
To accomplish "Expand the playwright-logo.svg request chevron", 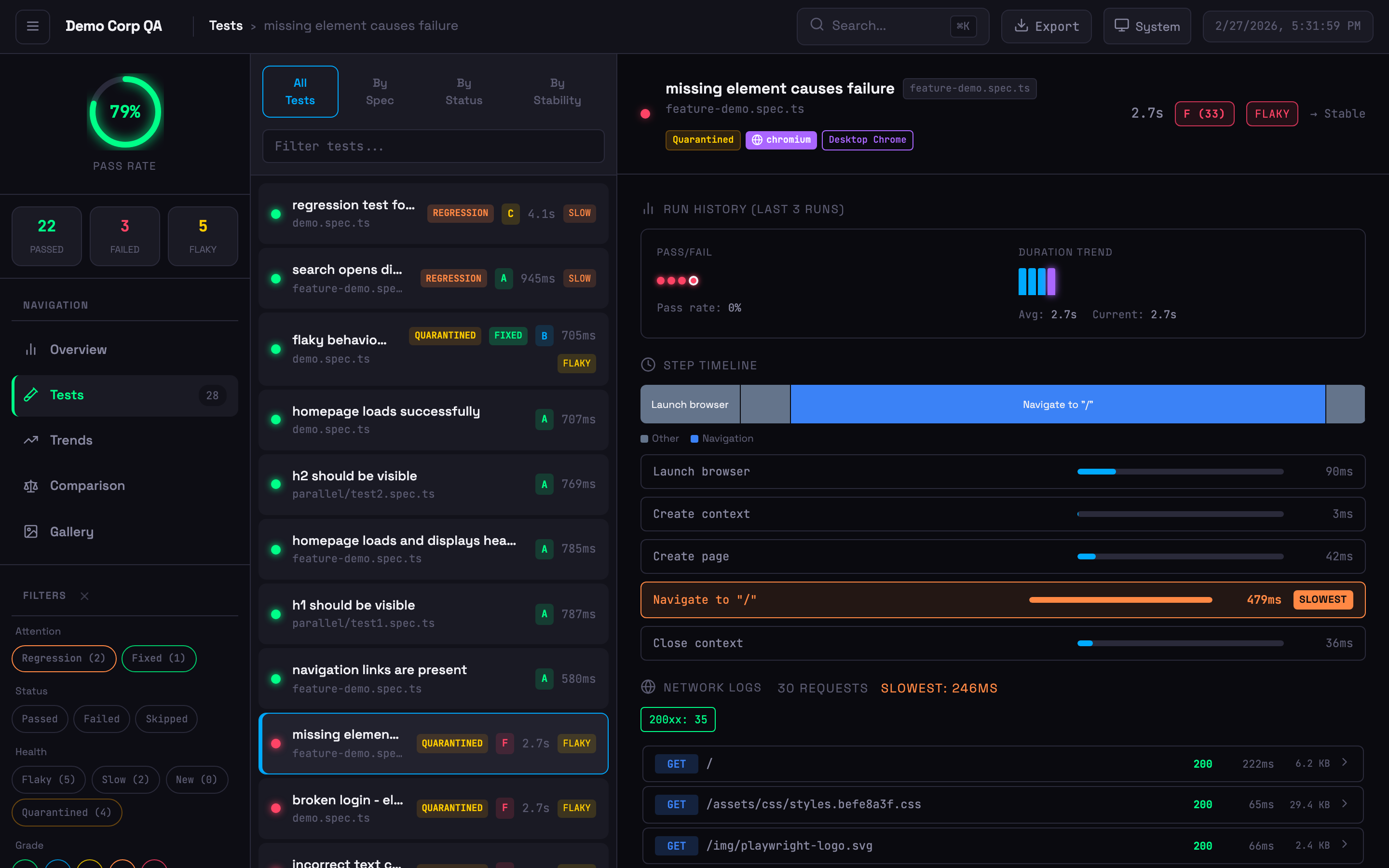I will point(1344,844).
